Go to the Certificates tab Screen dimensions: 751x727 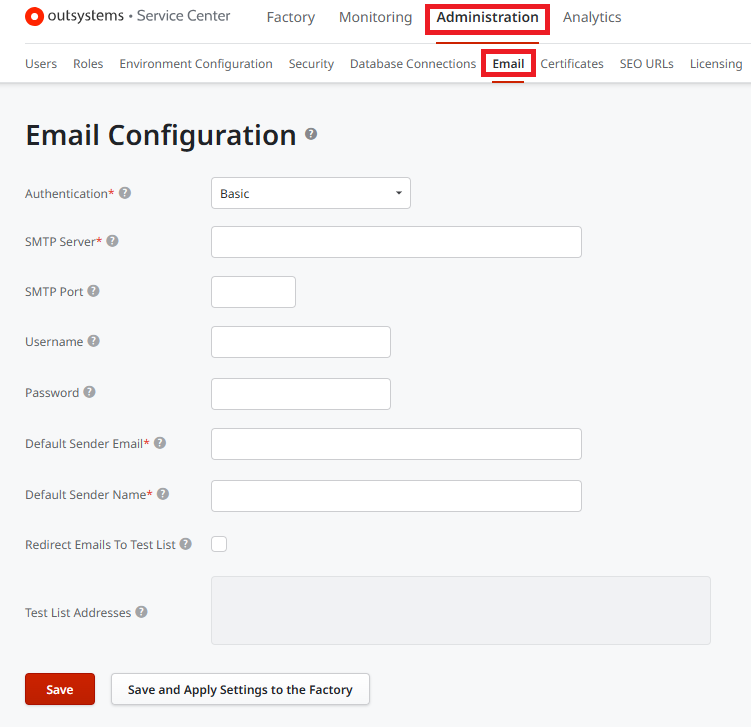pyautogui.click(x=572, y=64)
